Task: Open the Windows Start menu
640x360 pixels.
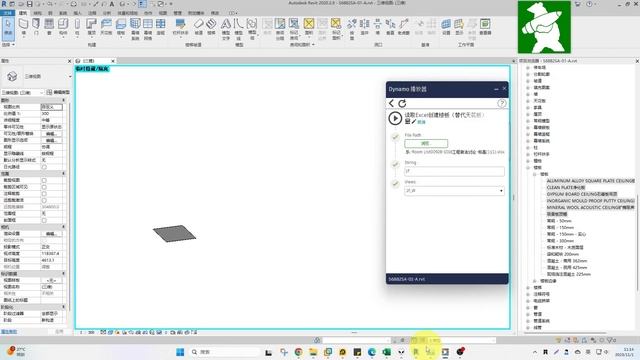Action: (x=180, y=352)
